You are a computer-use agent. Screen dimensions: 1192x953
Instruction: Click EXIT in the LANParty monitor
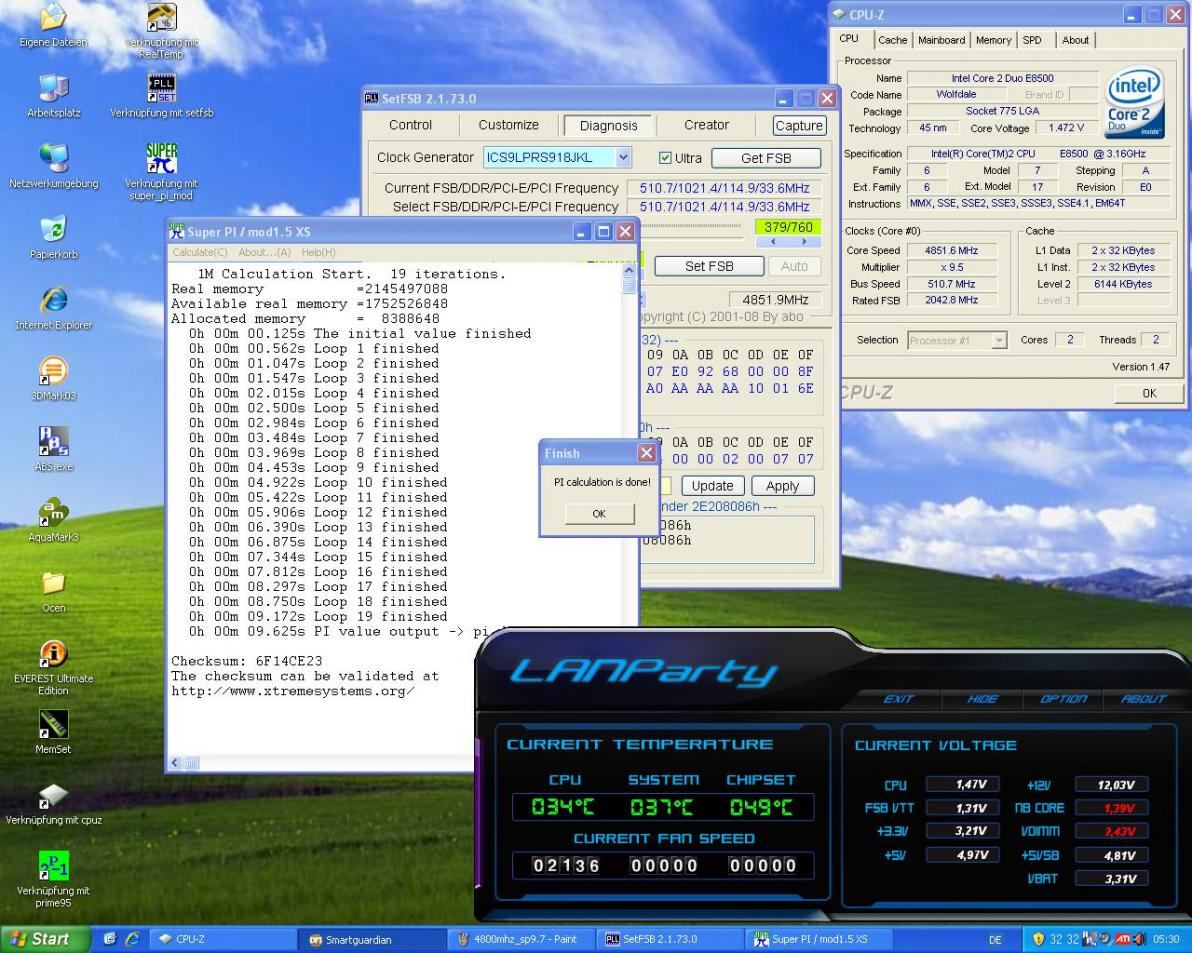click(898, 698)
